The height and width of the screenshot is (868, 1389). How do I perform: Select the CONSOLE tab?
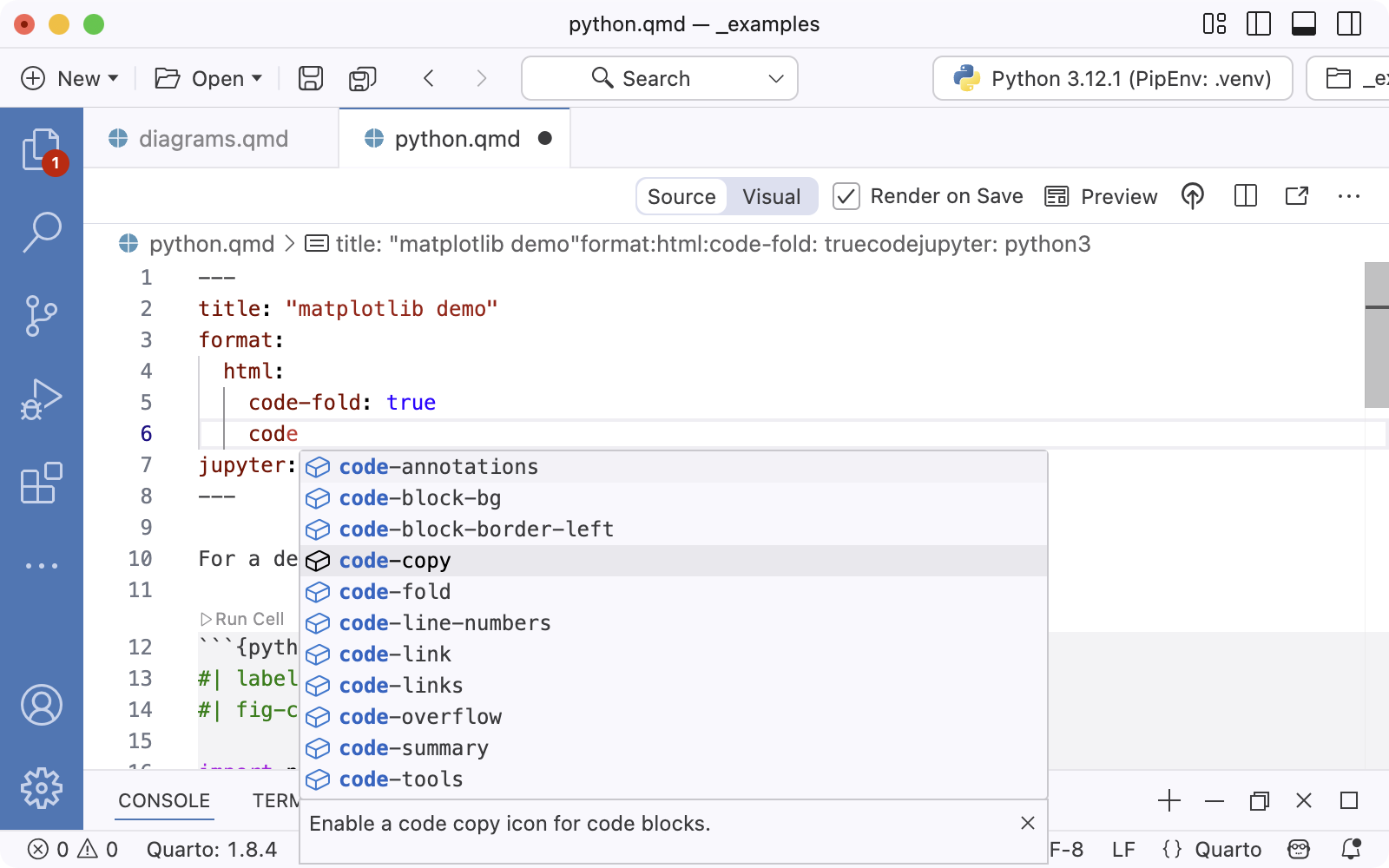163,800
